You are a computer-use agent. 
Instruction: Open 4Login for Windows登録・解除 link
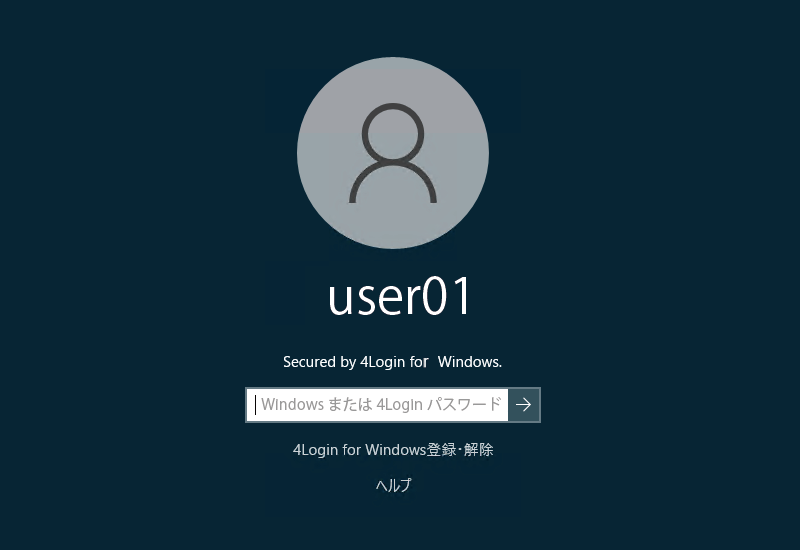393,449
